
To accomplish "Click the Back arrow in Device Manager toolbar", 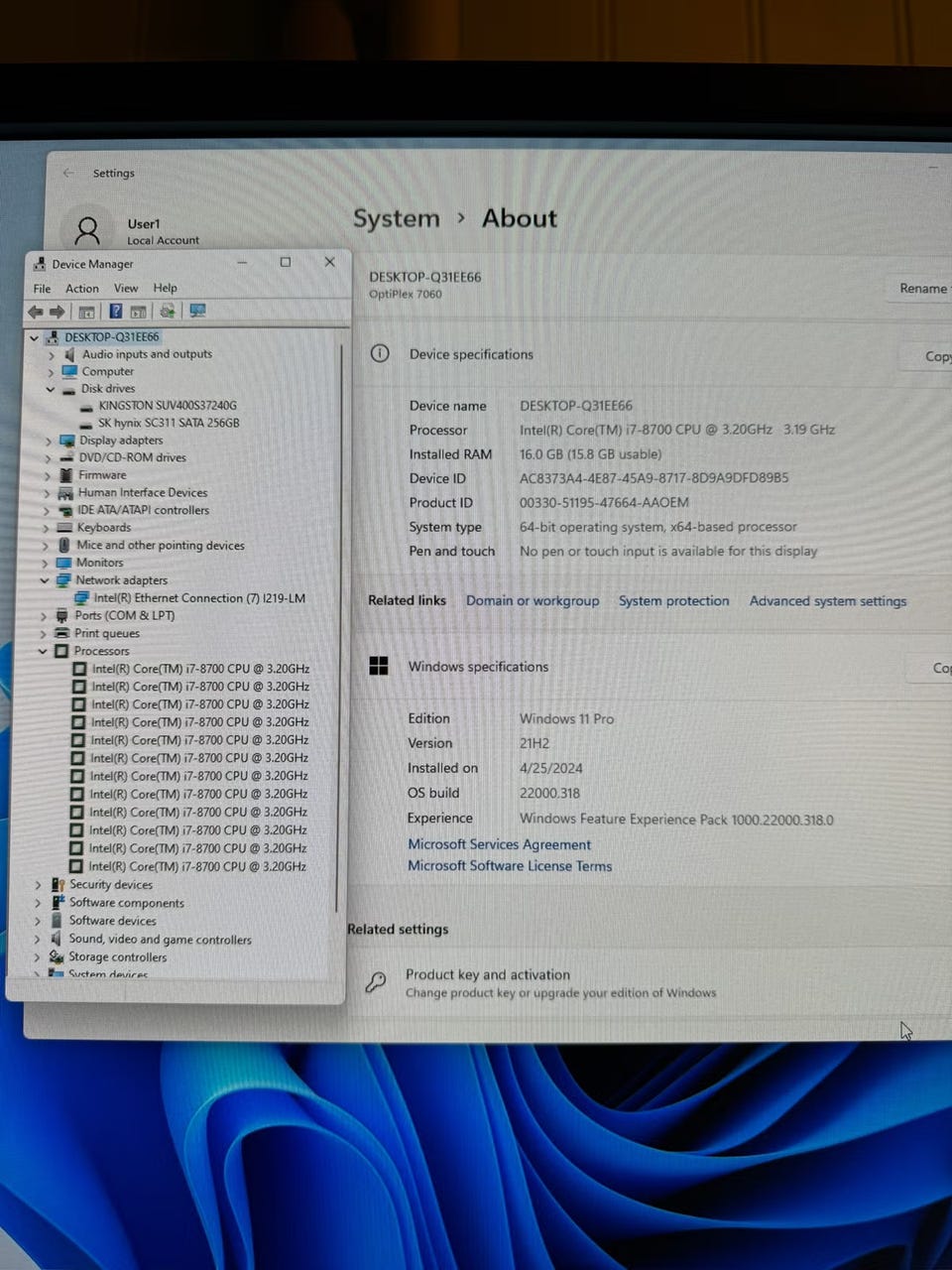I will point(36,312).
